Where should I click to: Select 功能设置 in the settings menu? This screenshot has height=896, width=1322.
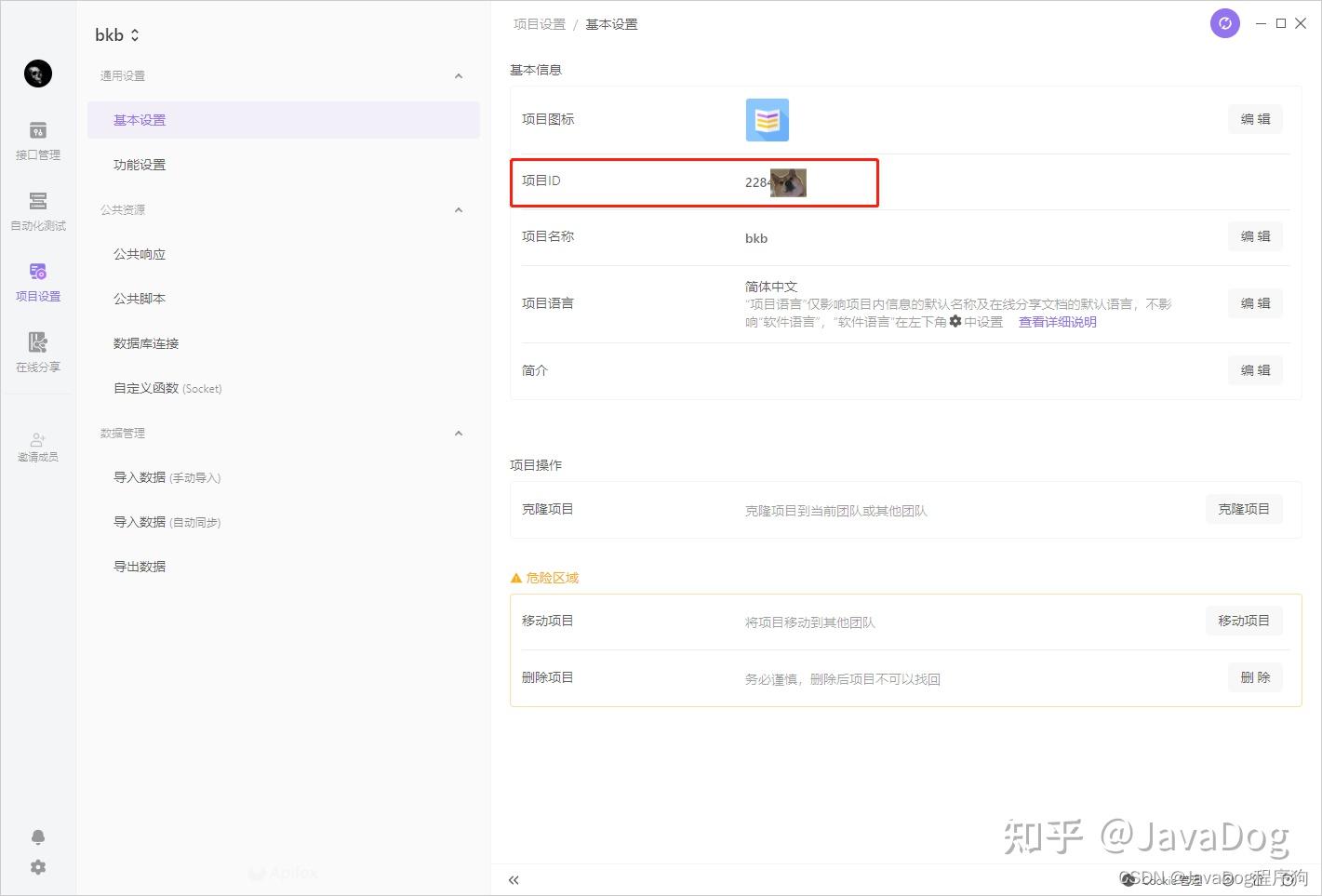coord(140,165)
